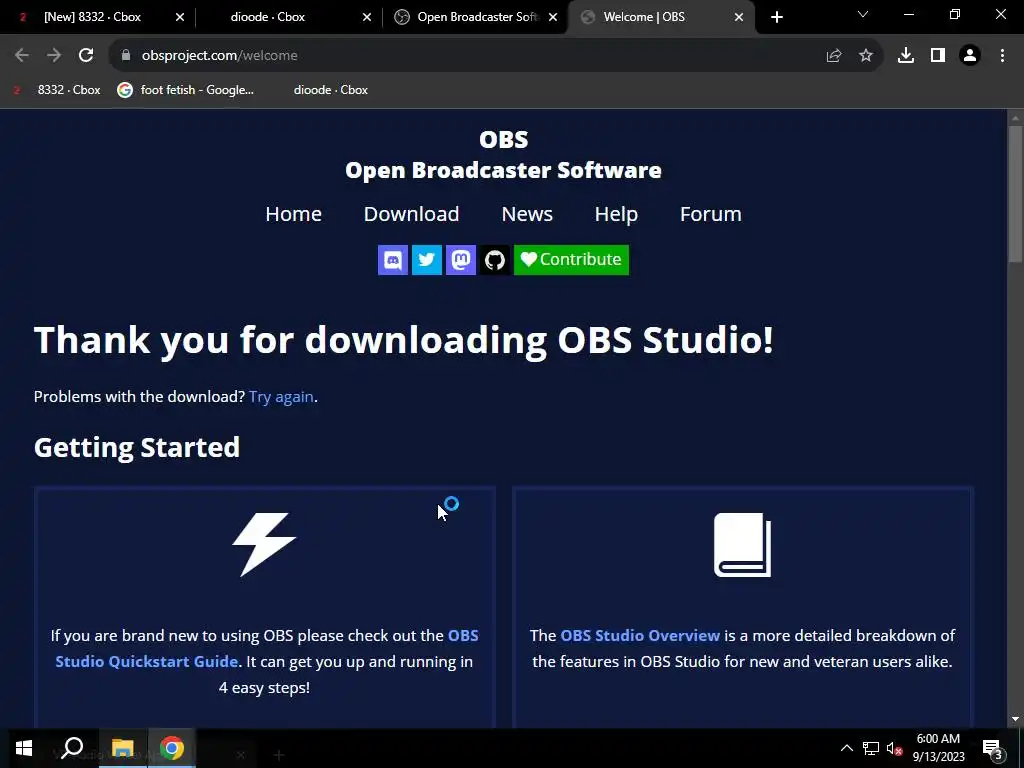Open the Download nav link
Viewport: 1024px width, 768px height.
[411, 214]
